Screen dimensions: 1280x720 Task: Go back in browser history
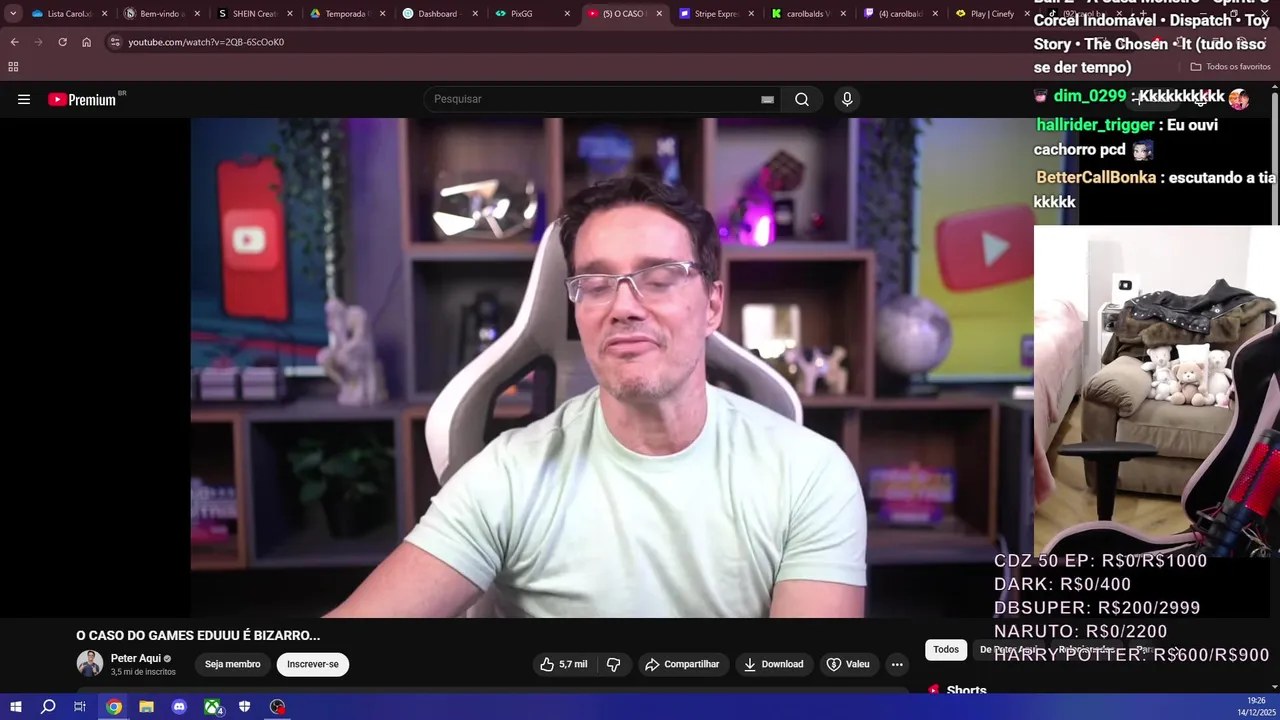[x=14, y=42]
